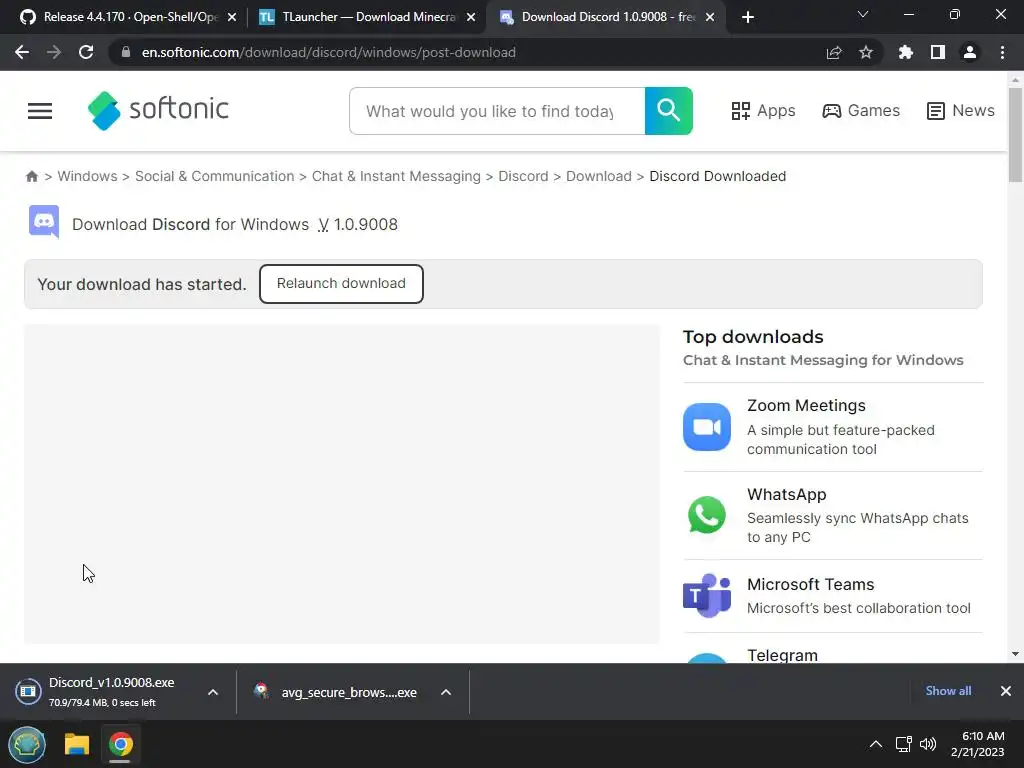Viewport: 1024px width, 768px height.
Task: Click the version text V 1.0.9008
Action: (358, 224)
